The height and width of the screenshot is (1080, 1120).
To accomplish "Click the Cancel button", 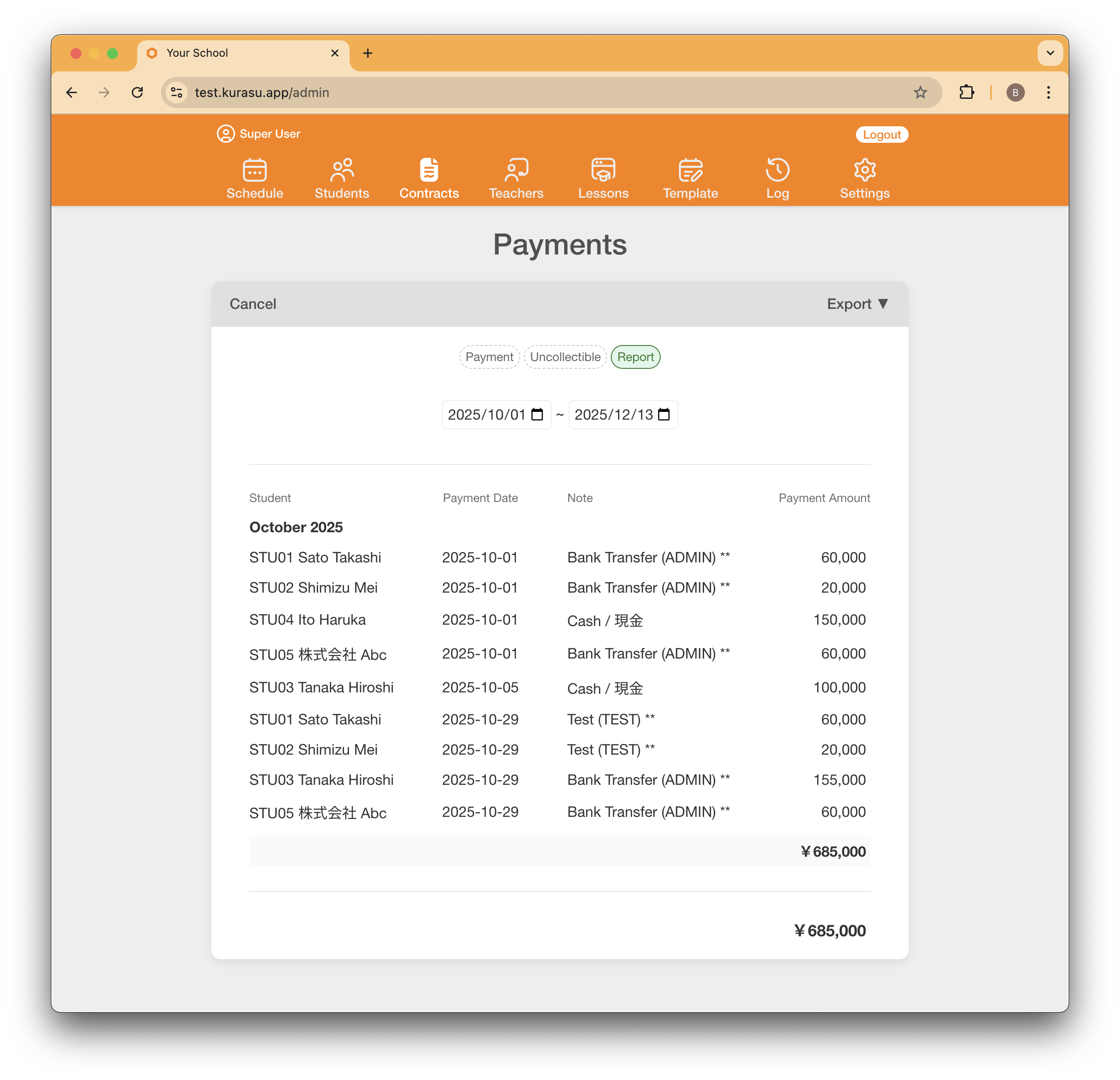I will click(x=253, y=303).
